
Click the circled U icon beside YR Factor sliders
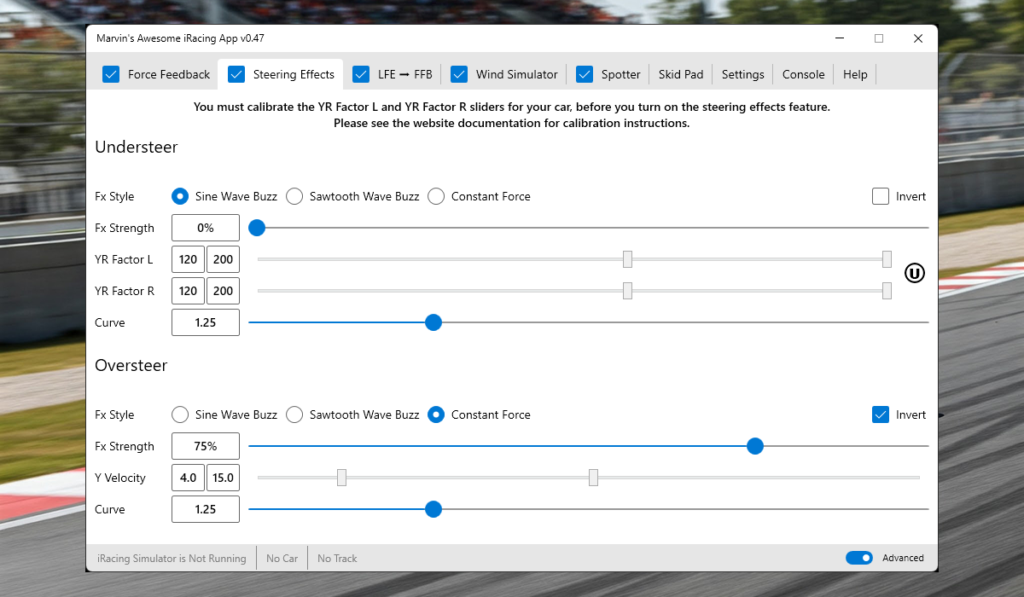point(914,273)
